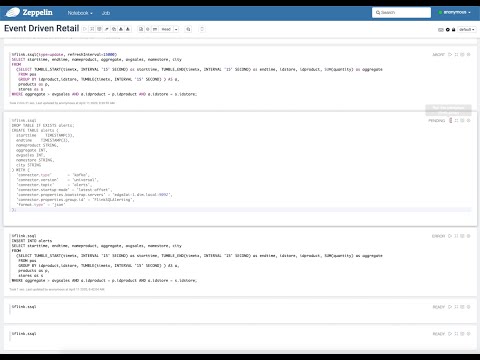Click the ABORT status label
The height and width of the screenshot is (360, 480).
(x=438, y=54)
